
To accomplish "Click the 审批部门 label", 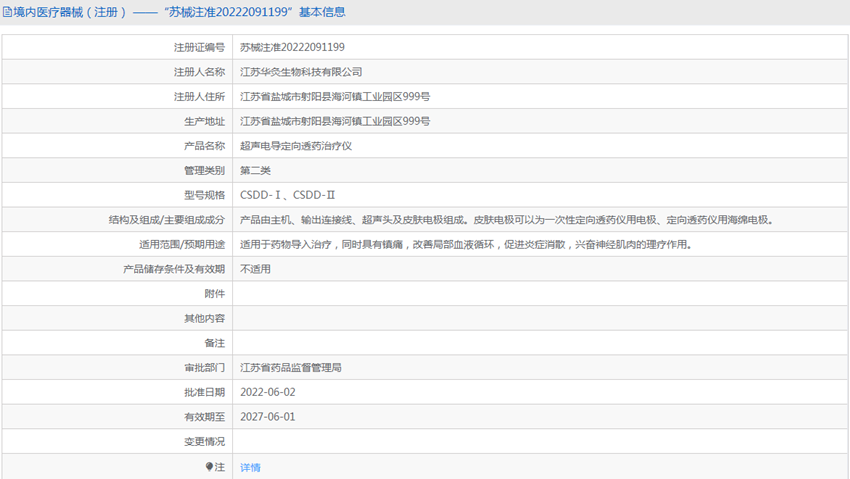I will (204, 368).
